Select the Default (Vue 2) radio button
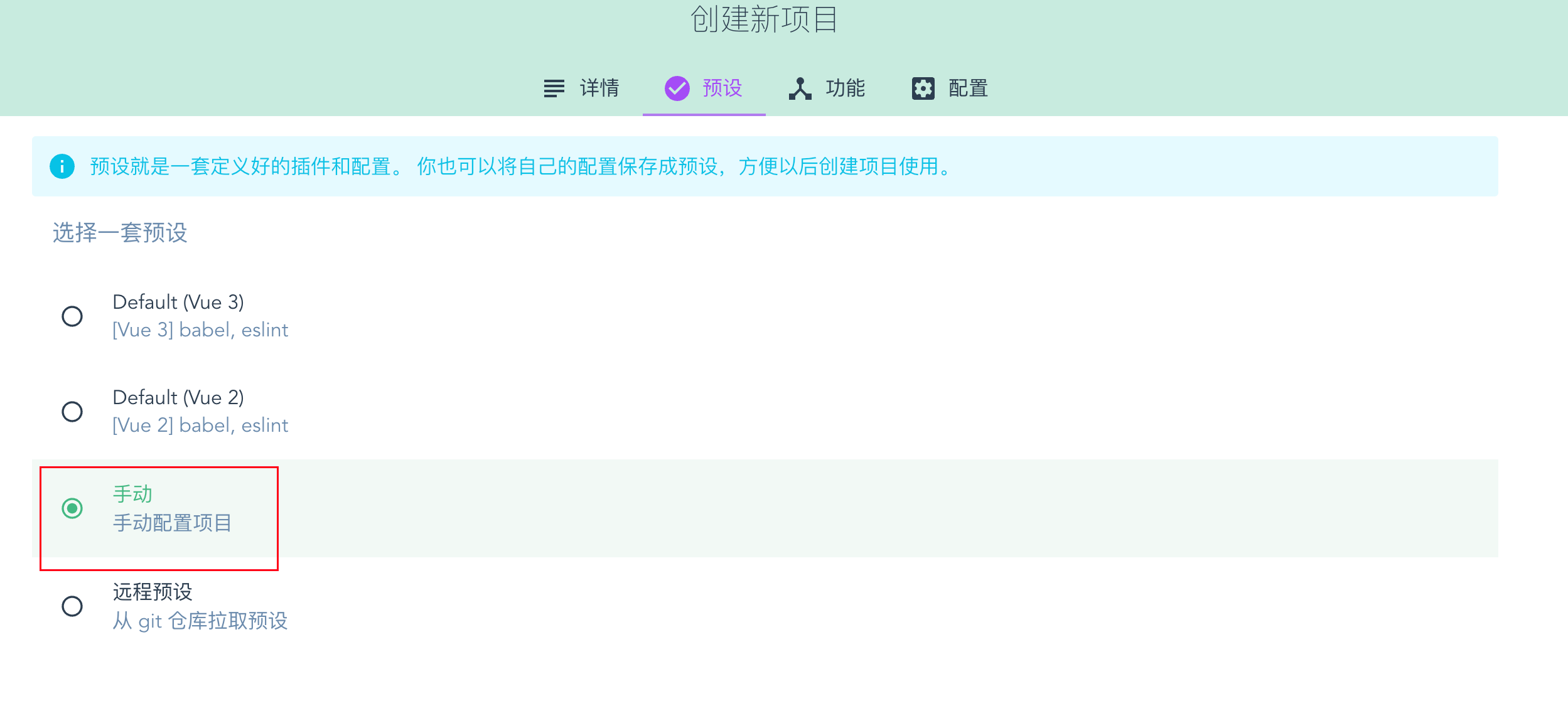 click(x=73, y=412)
